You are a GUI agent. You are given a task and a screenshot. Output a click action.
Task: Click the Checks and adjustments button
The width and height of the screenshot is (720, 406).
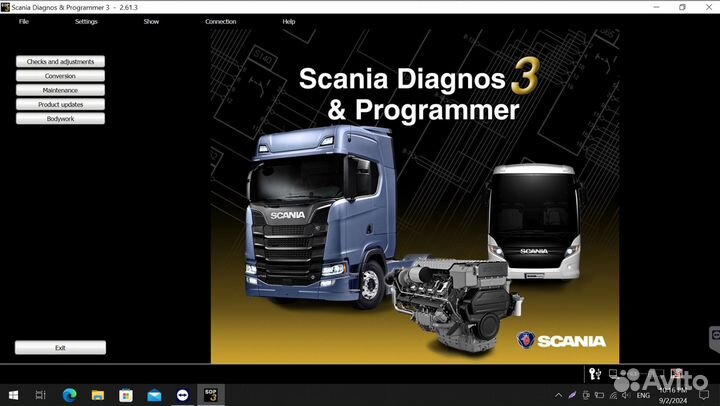click(60, 62)
